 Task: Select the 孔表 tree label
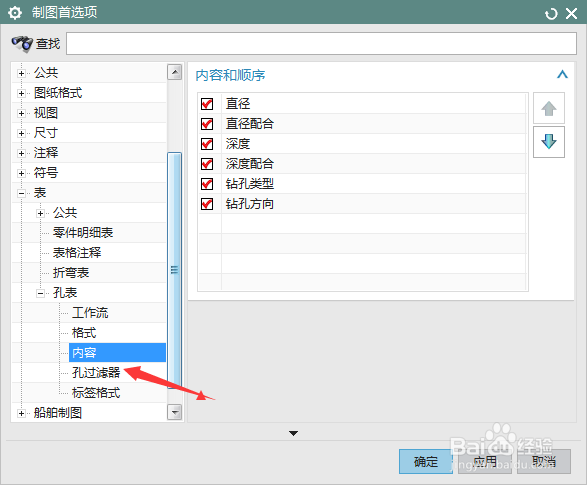coord(65,293)
